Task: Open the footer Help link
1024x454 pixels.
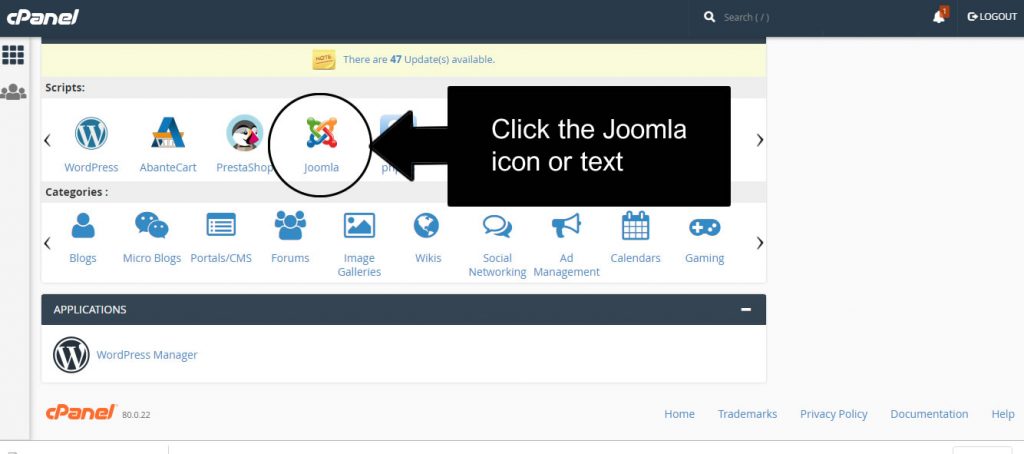Action: 1002,414
